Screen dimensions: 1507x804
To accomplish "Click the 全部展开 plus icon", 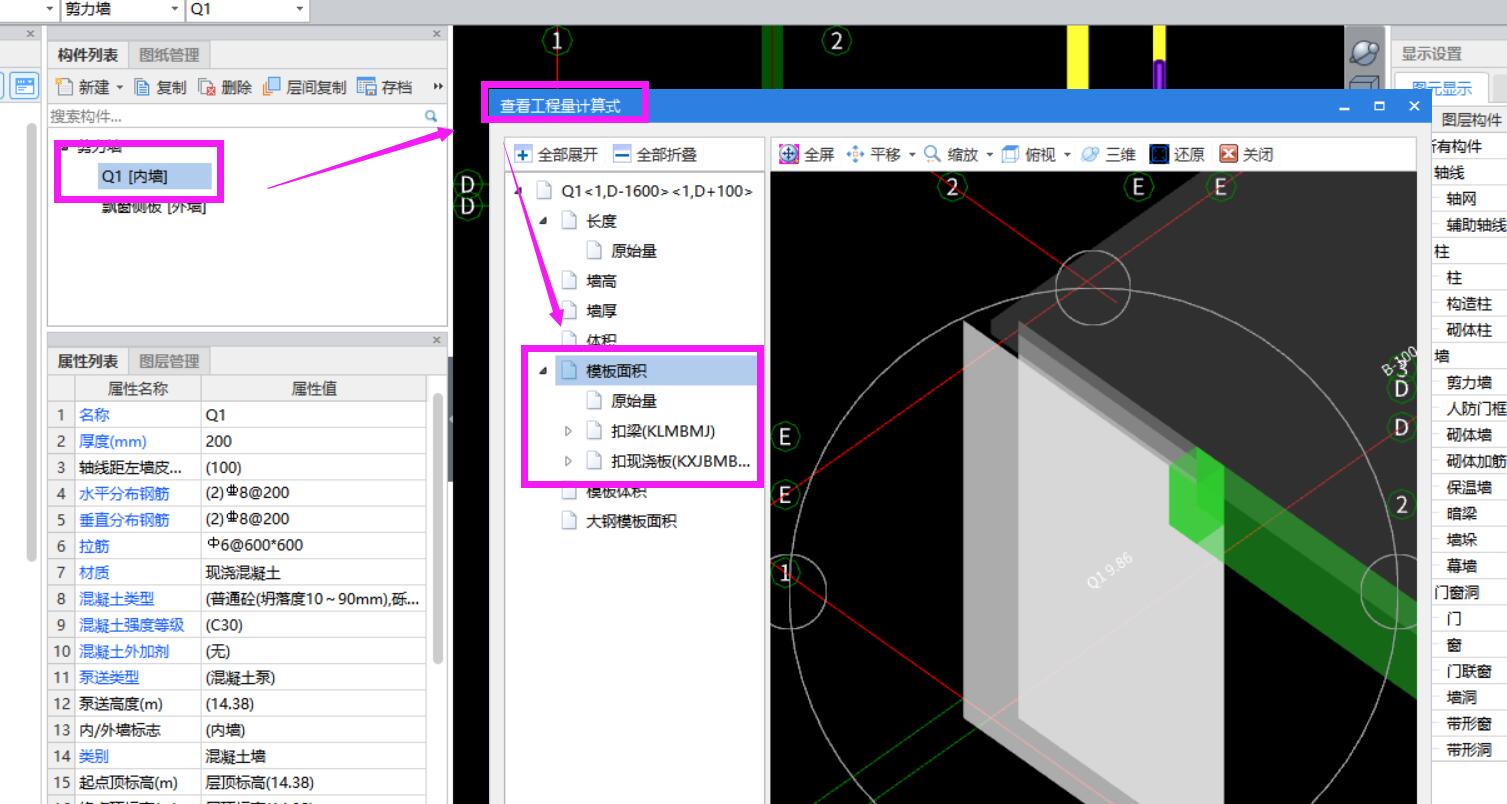I will [x=523, y=154].
